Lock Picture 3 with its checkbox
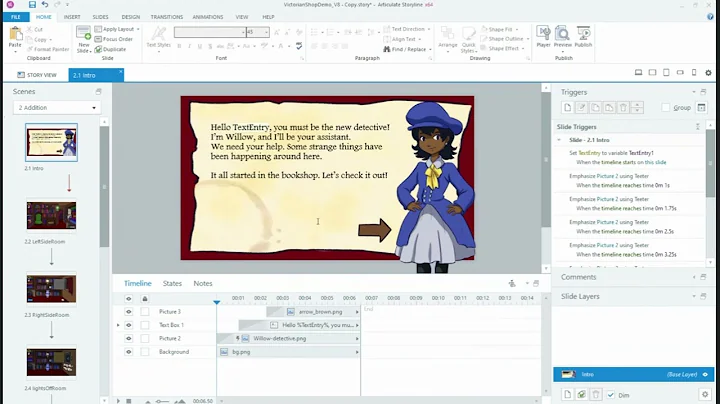This screenshot has width=720, height=404. coord(145,312)
